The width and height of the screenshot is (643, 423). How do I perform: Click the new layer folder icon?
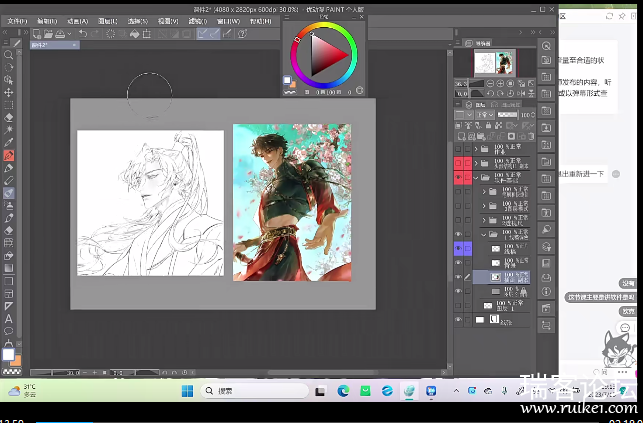(481, 136)
